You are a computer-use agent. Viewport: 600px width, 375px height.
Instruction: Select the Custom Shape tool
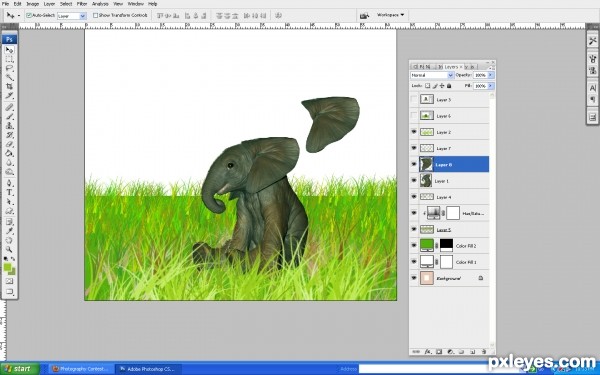(9, 211)
